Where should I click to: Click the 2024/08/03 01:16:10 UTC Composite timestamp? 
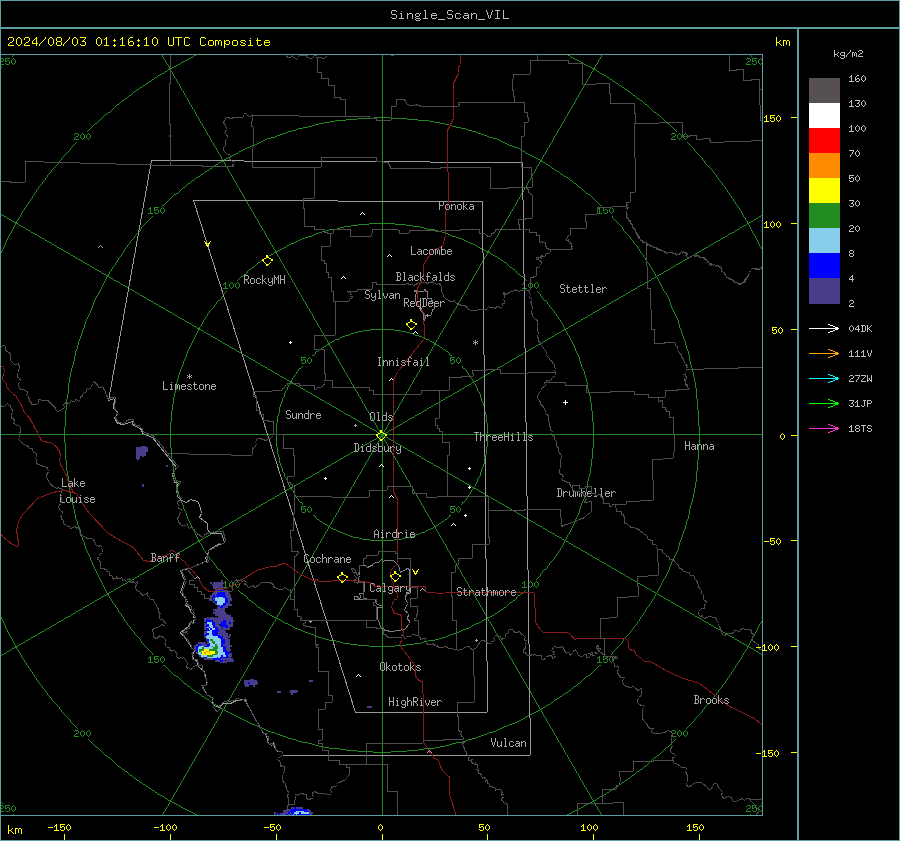click(x=138, y=42)
